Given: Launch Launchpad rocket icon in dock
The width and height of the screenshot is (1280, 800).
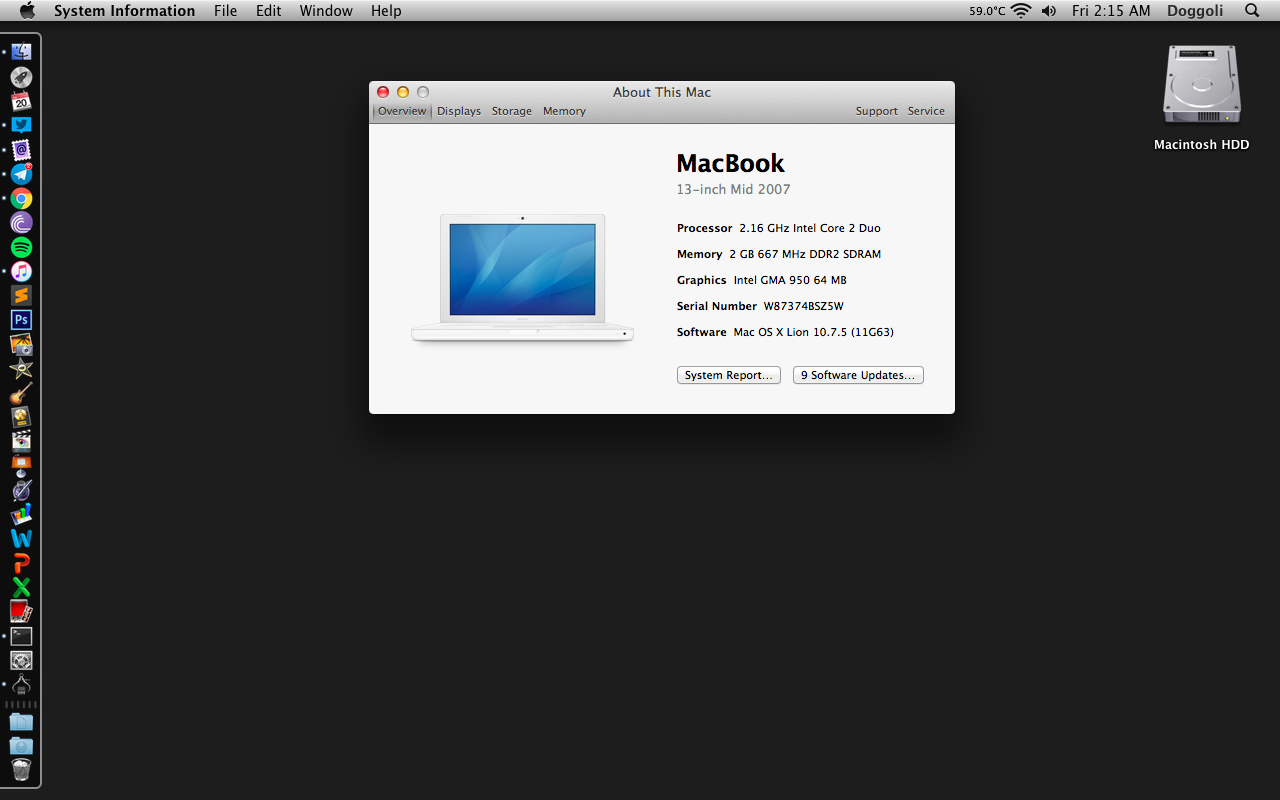Looking at the screenshot, I should [x=21, y=77].
